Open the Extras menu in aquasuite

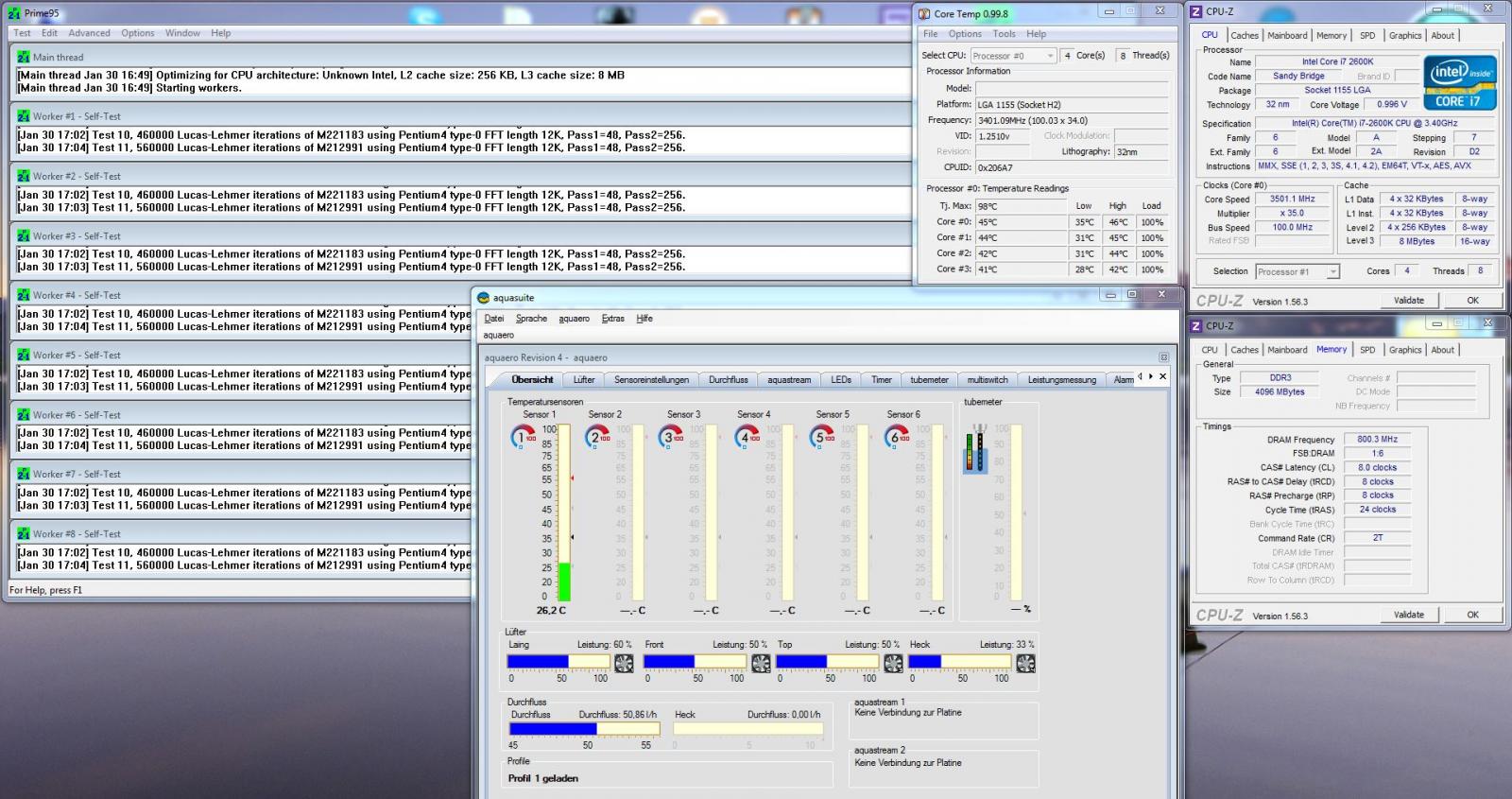[x=612, y=319]
